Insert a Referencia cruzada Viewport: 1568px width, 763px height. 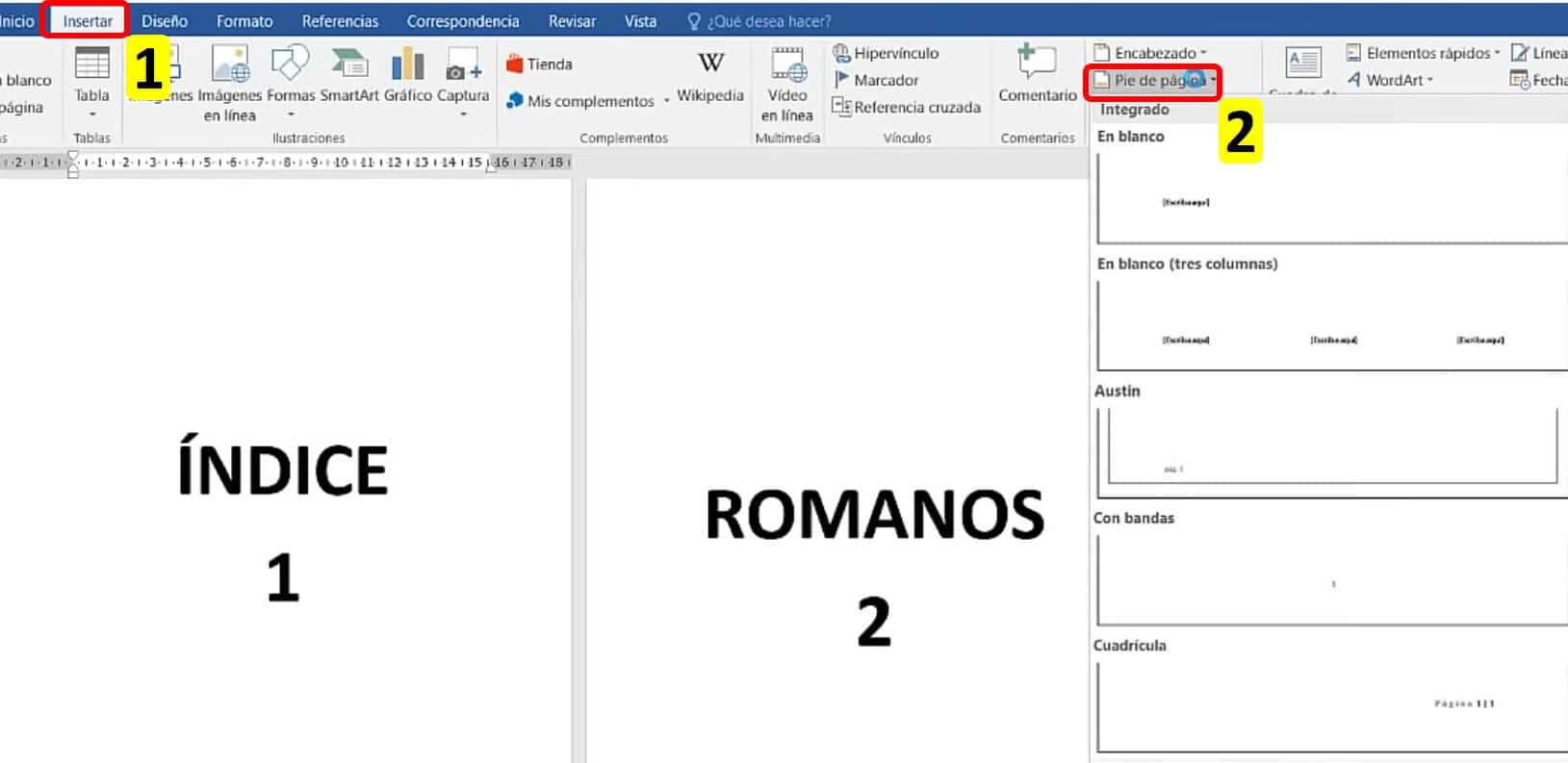(x=907, y=107)
